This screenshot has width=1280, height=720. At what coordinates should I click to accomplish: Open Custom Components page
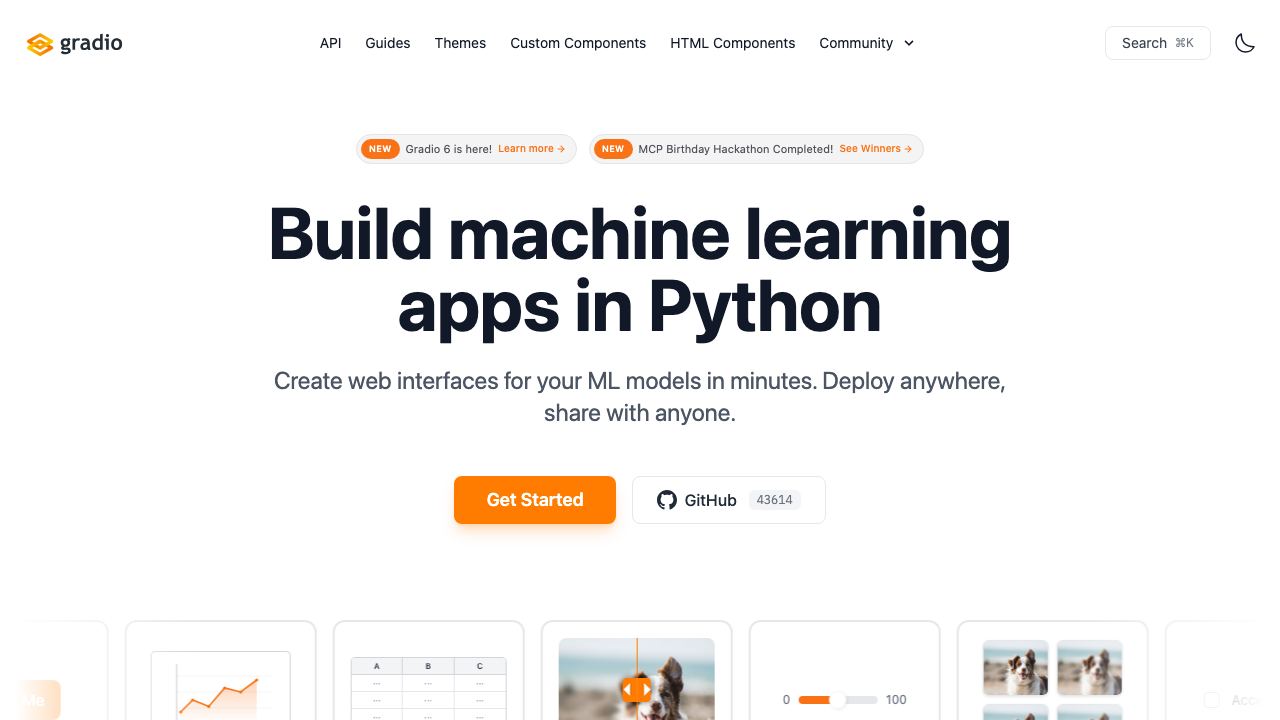point(578,43)
